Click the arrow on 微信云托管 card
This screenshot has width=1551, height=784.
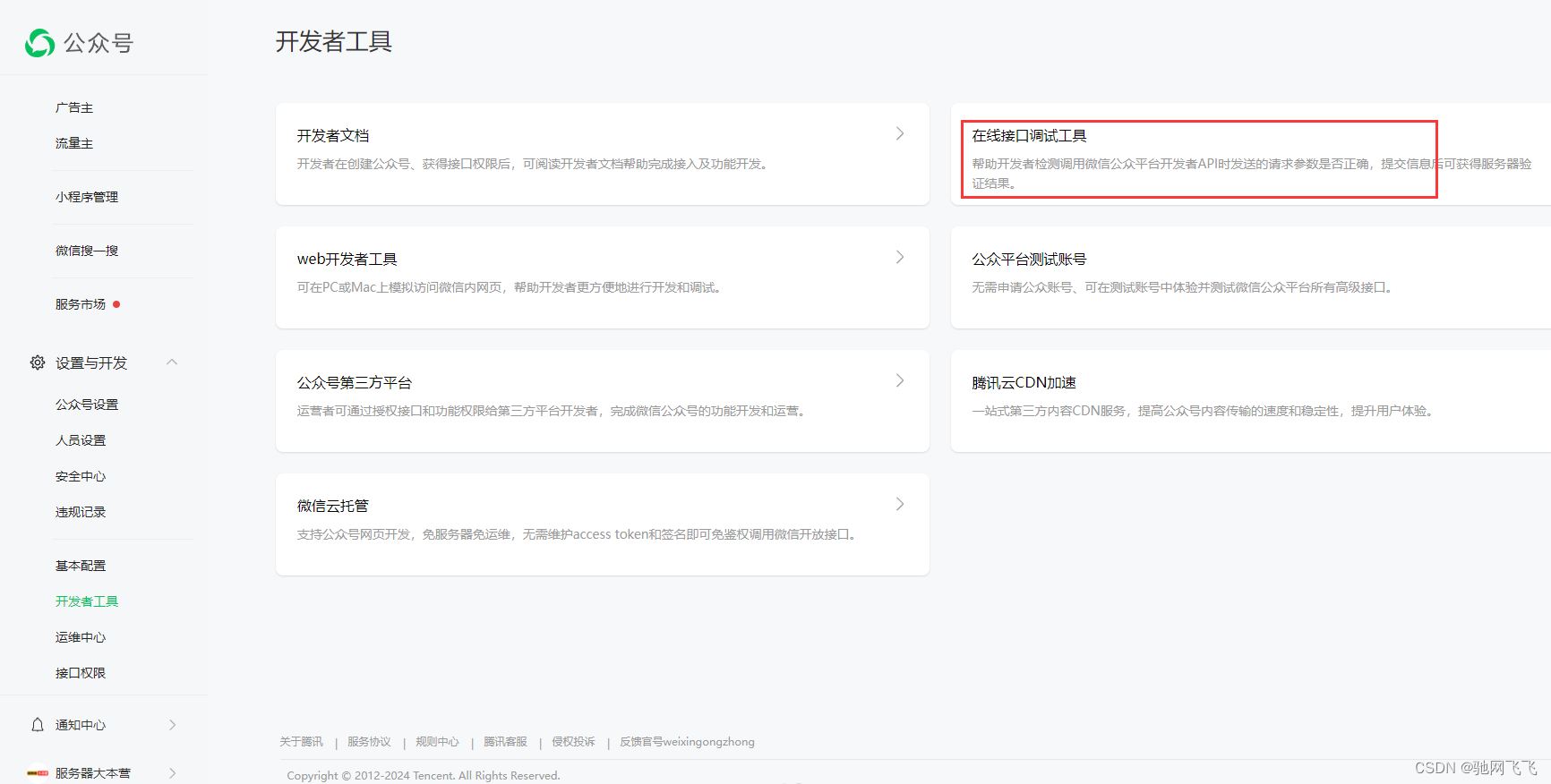900,504
